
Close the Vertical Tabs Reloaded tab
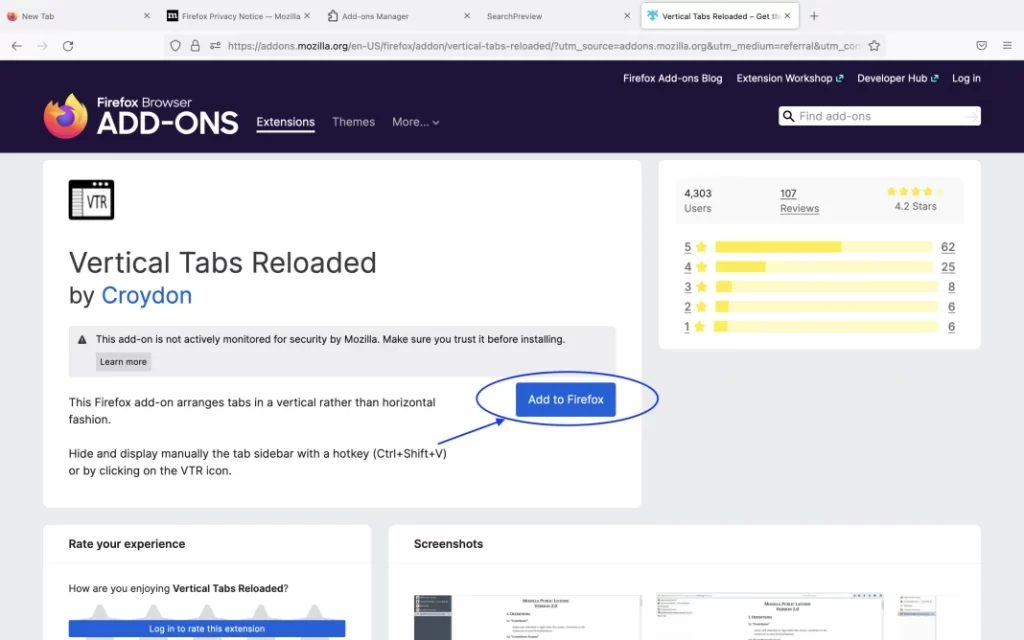pyautogui.click(x=788, y=16)
